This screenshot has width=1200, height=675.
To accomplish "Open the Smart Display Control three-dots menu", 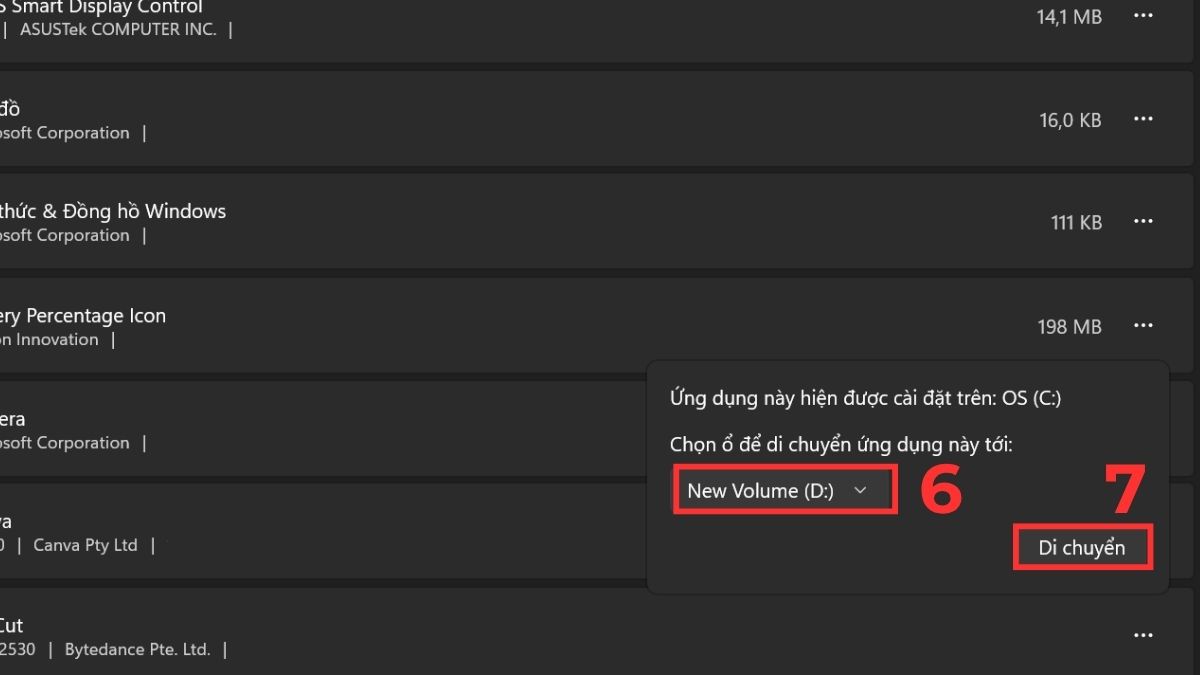I will point(1143,15).
